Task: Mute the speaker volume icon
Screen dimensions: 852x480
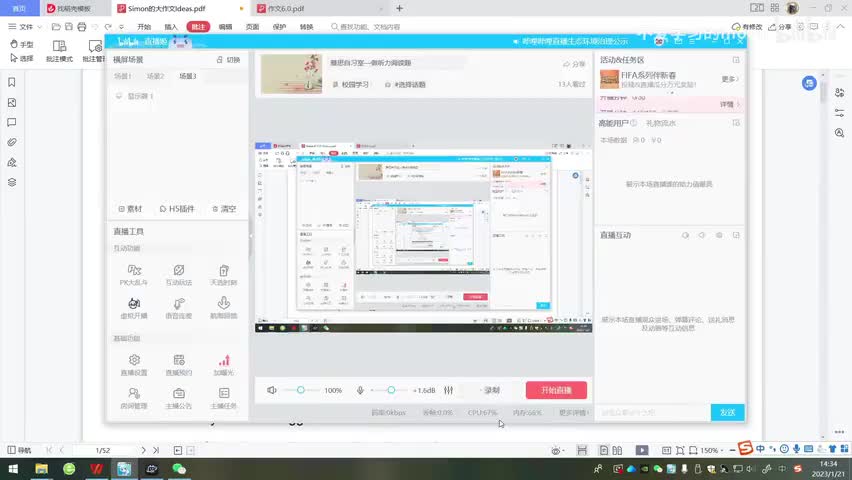Action: coord(272,390)
